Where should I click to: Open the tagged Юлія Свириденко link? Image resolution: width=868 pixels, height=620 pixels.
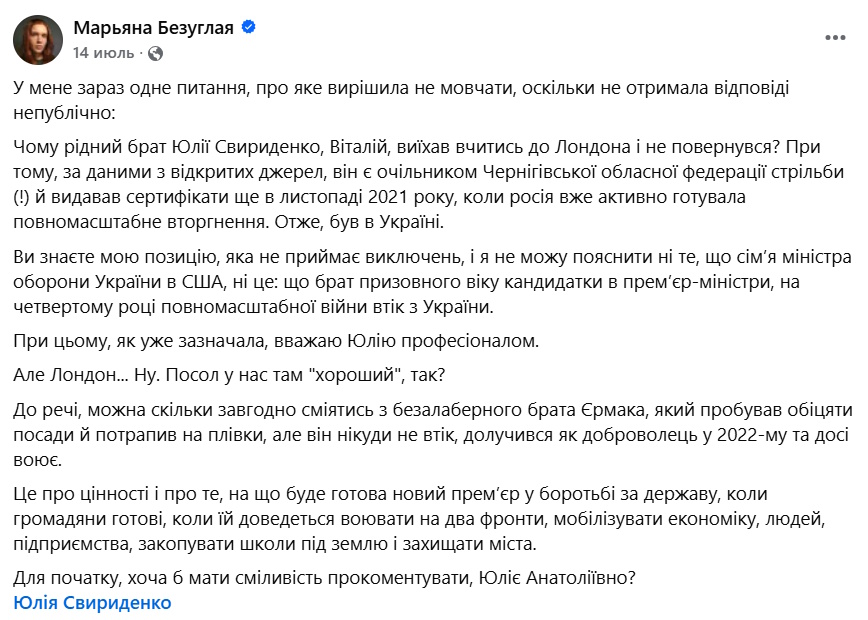93,602
